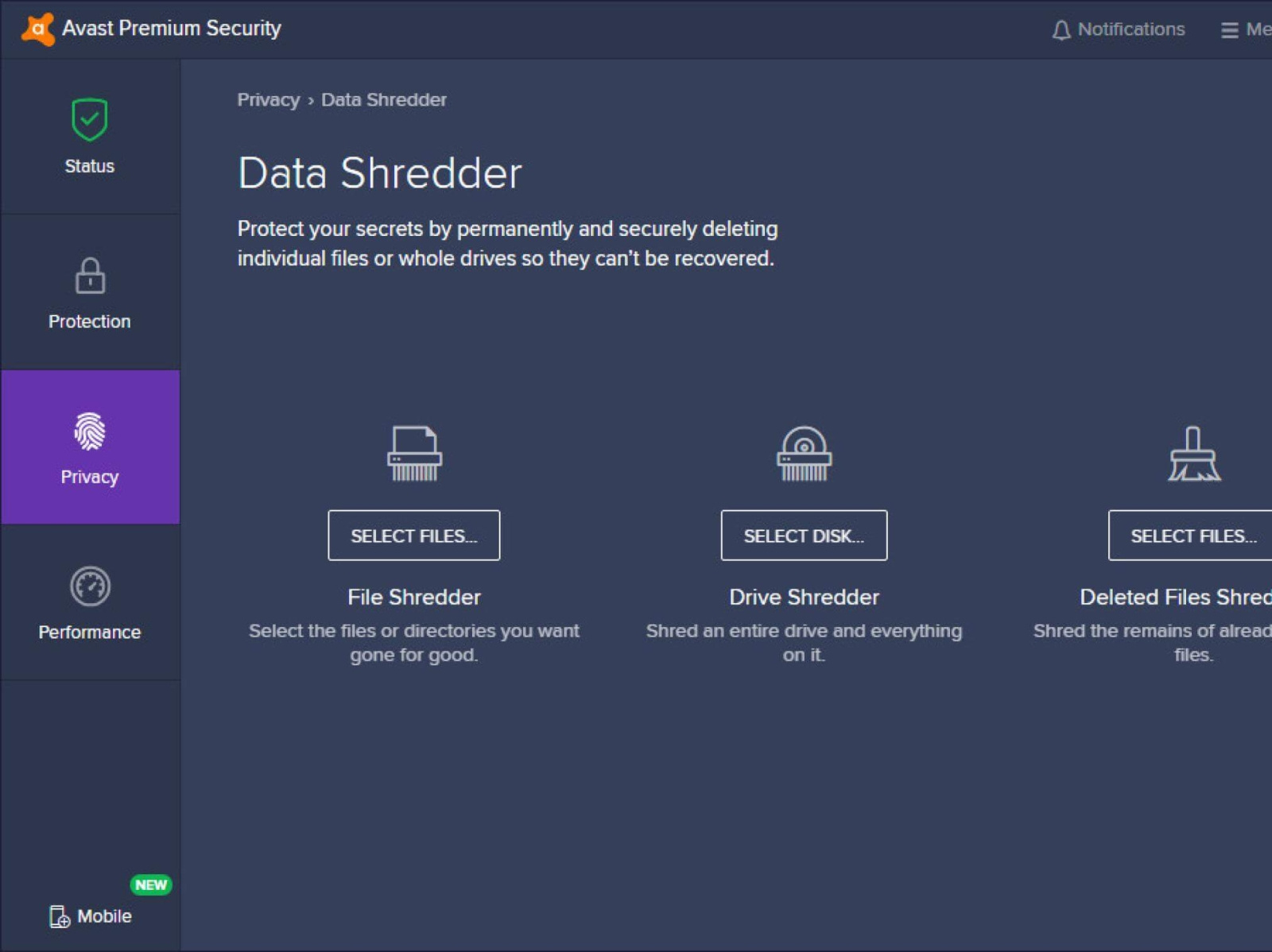The image size is (1272, 952).
Task: Open the Status shield section
Action: [90, 136]
